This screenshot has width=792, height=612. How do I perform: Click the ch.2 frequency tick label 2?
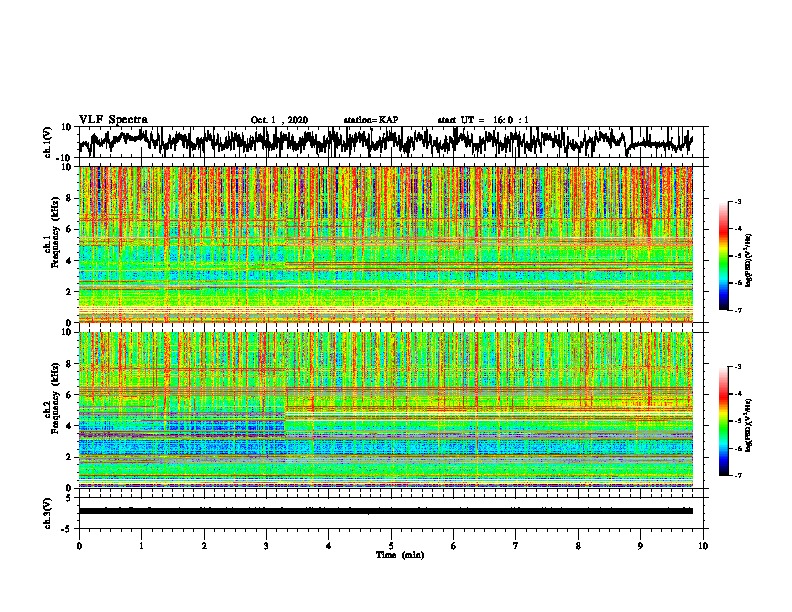[x=70, y=457]
